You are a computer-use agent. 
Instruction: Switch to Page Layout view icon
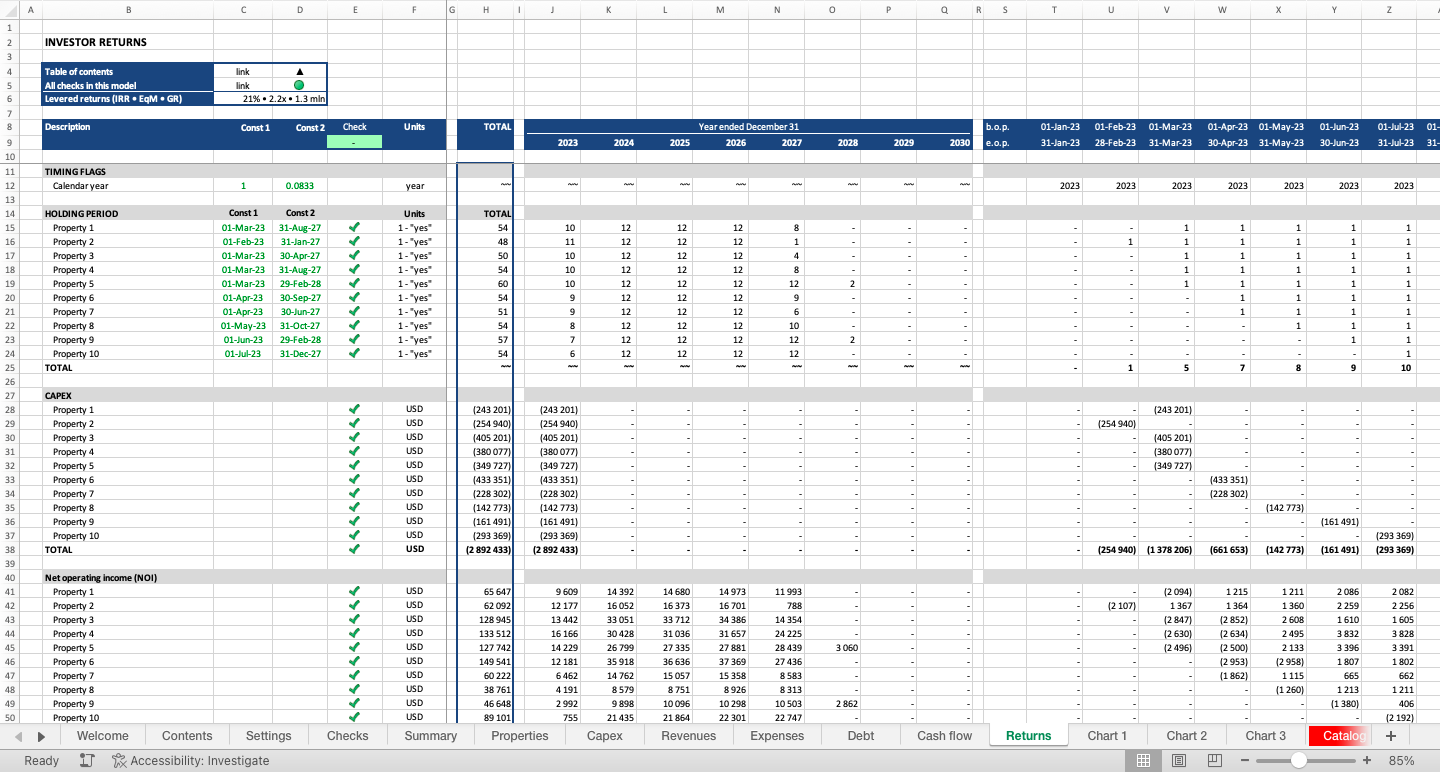(1179, 761)
